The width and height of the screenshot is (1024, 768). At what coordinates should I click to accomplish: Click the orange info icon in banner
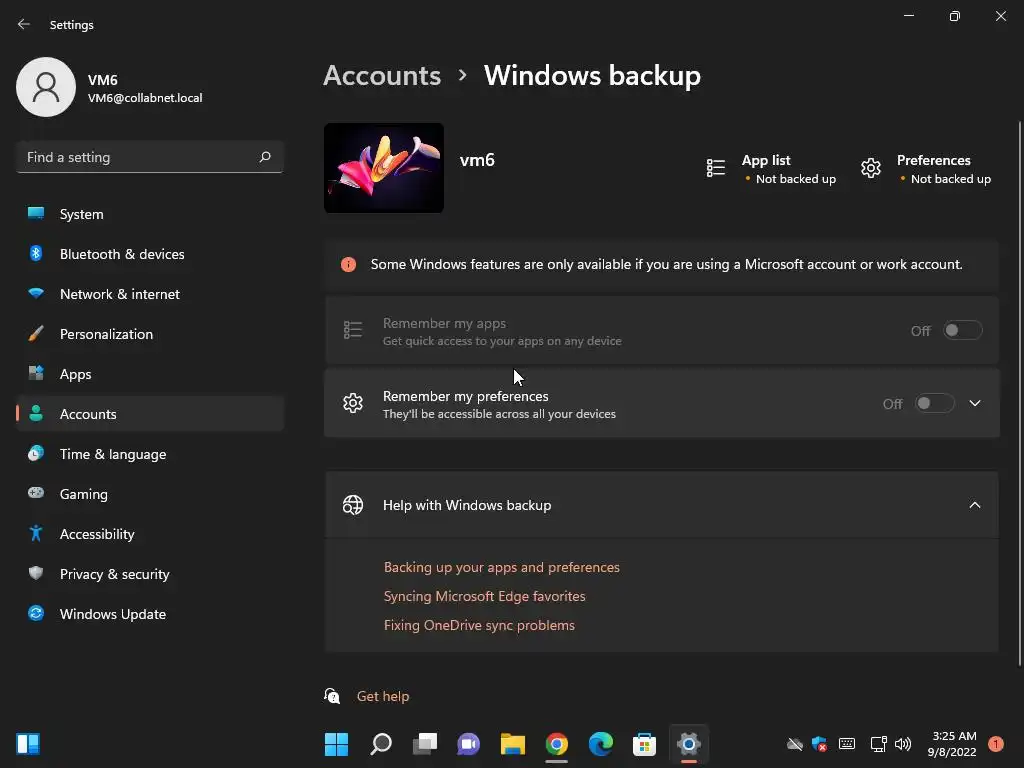(x=348, y=264)
